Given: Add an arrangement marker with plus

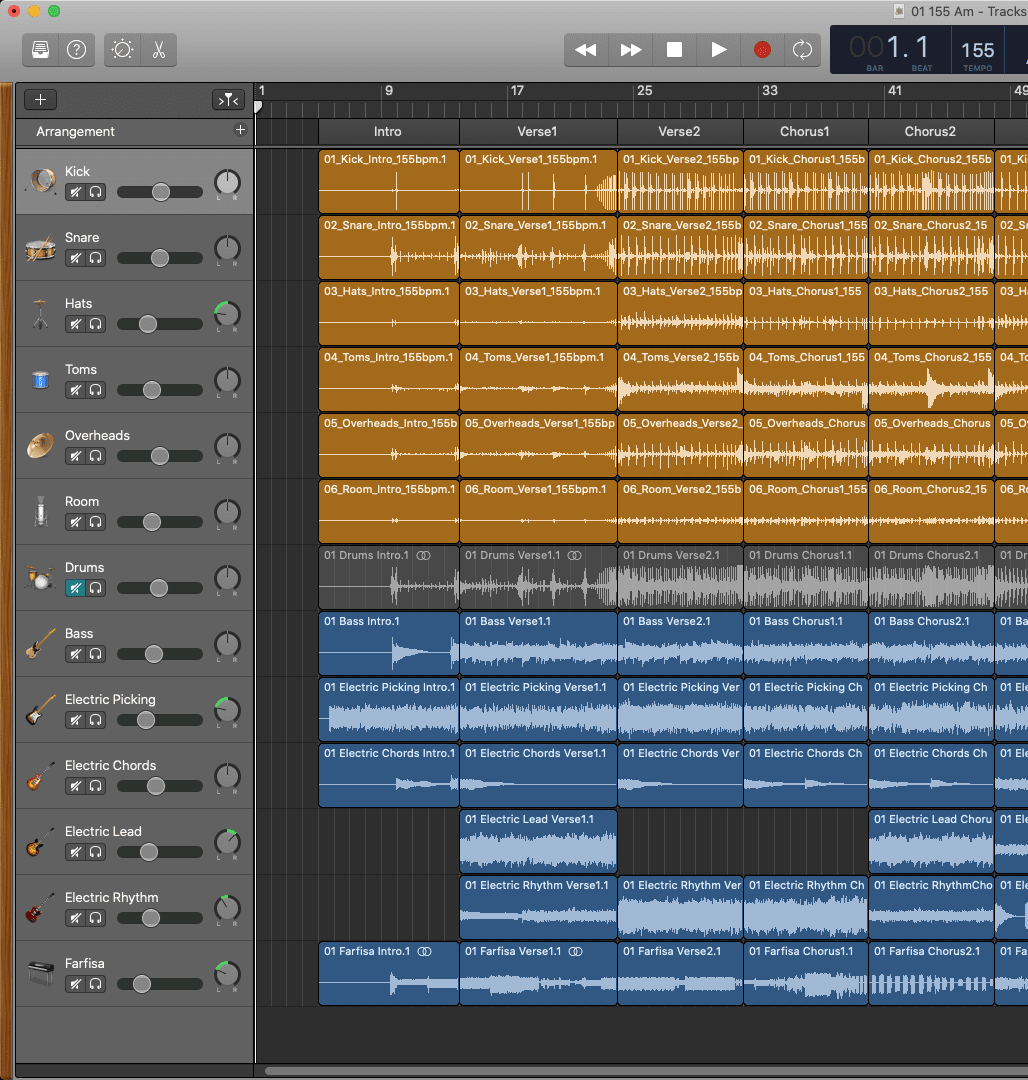Looking at the screenshot, I should pos(240,130).
